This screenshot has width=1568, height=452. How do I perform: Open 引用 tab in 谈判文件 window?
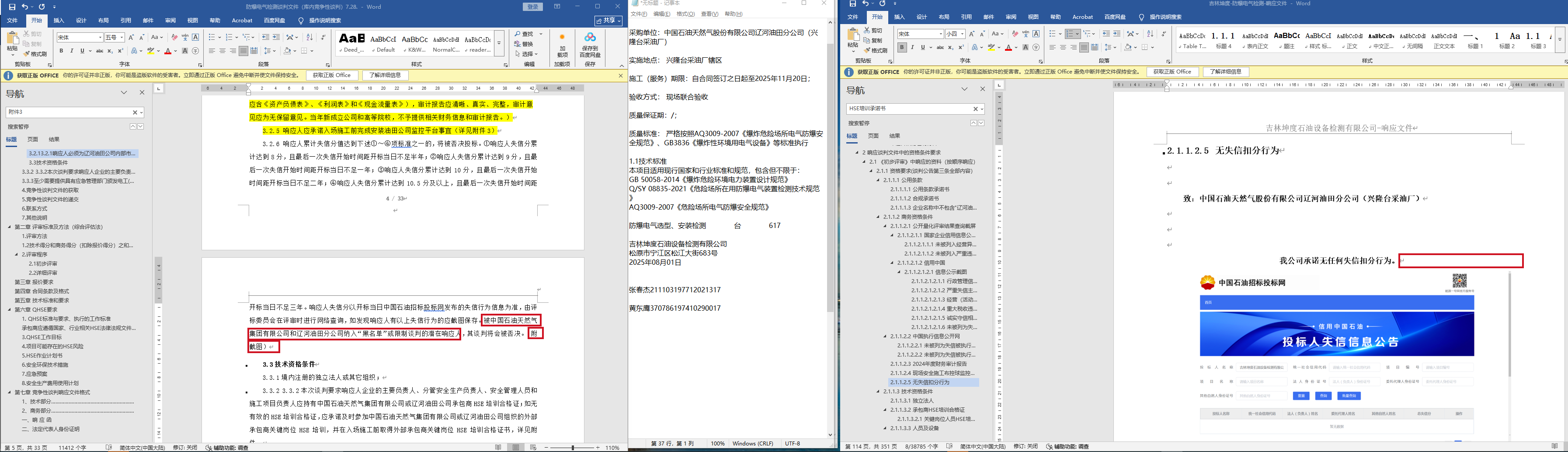click(x=125, y=20)
